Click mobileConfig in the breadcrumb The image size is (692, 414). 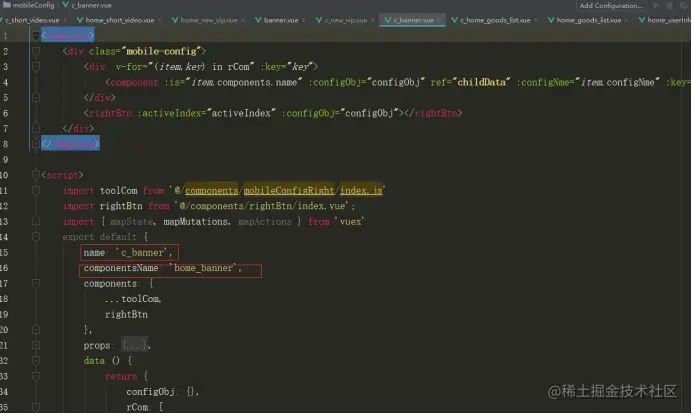click(x=33, y=5)
